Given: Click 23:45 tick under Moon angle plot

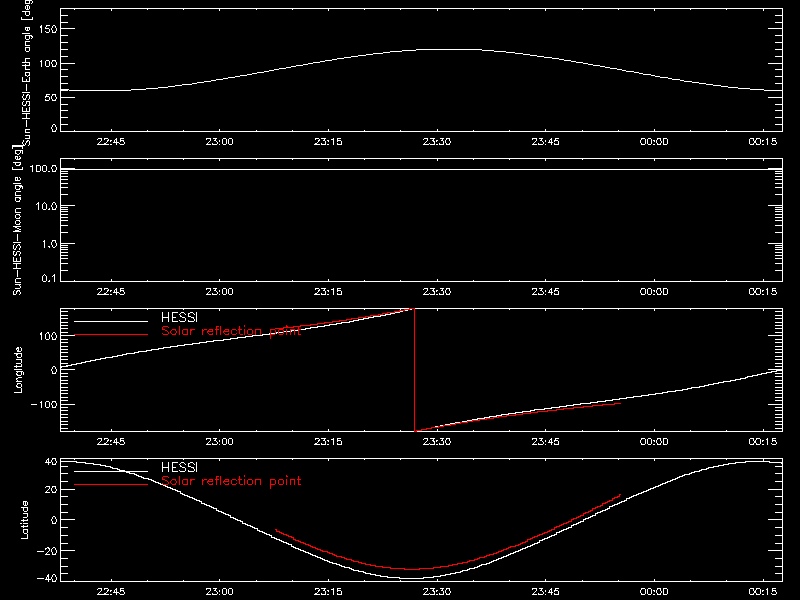Looking at the screenshot, I should pos(545,292).
